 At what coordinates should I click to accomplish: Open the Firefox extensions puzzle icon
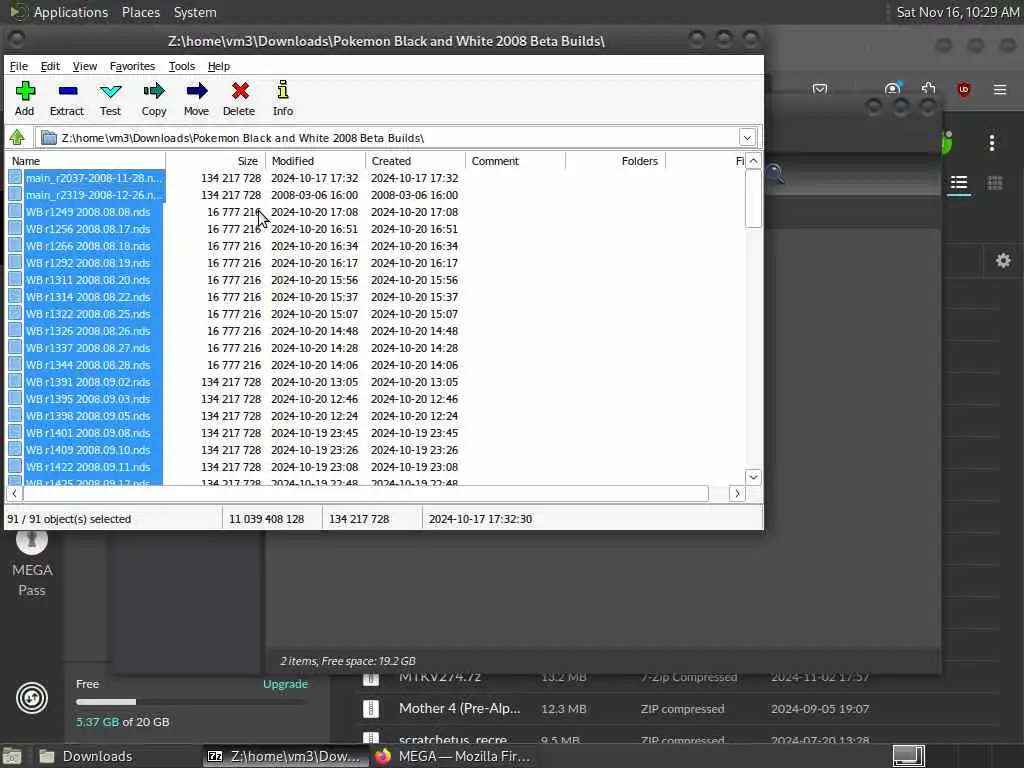pyautogui.click(x=929, y=89)
